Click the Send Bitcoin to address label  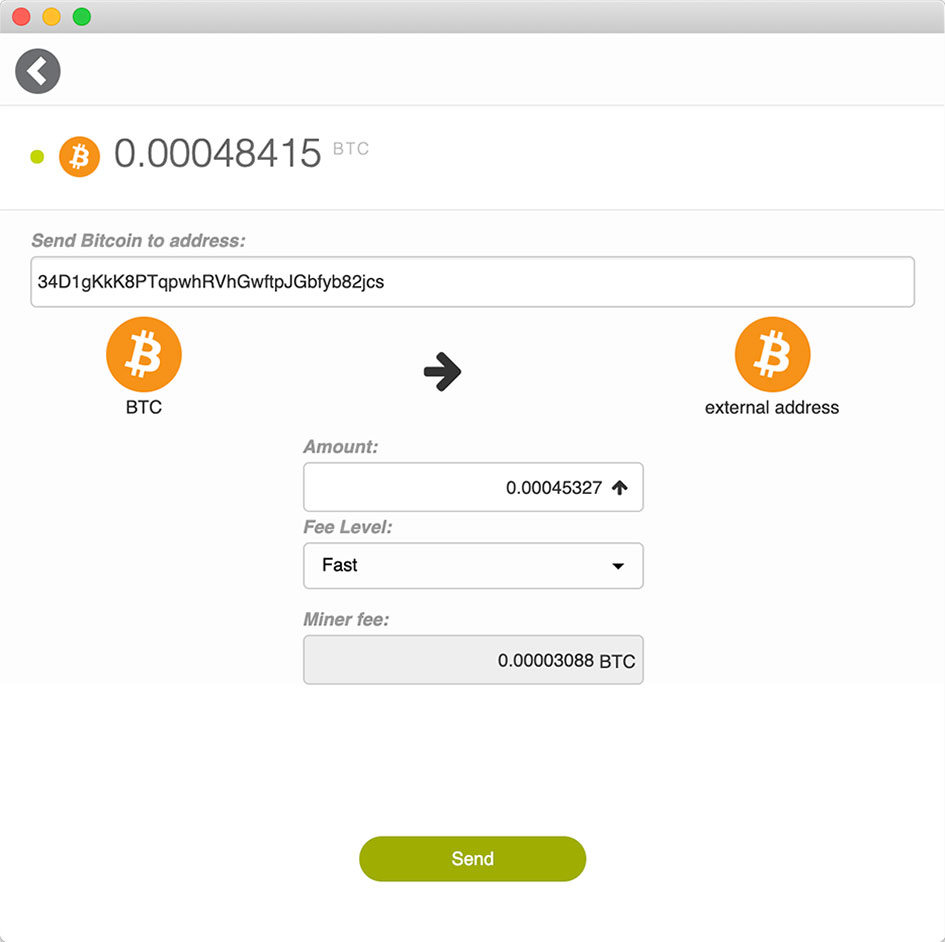(x=139, y=240)
